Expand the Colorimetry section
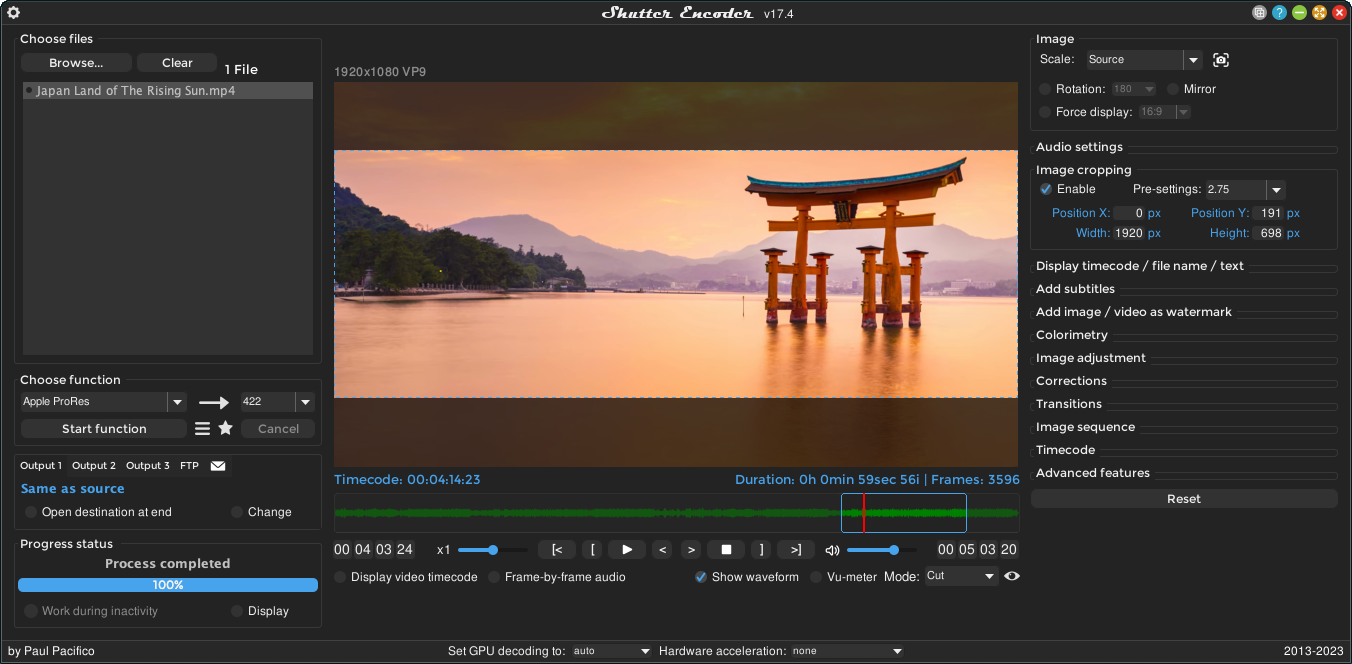 pyautogui.click(x=1072, y=334)
